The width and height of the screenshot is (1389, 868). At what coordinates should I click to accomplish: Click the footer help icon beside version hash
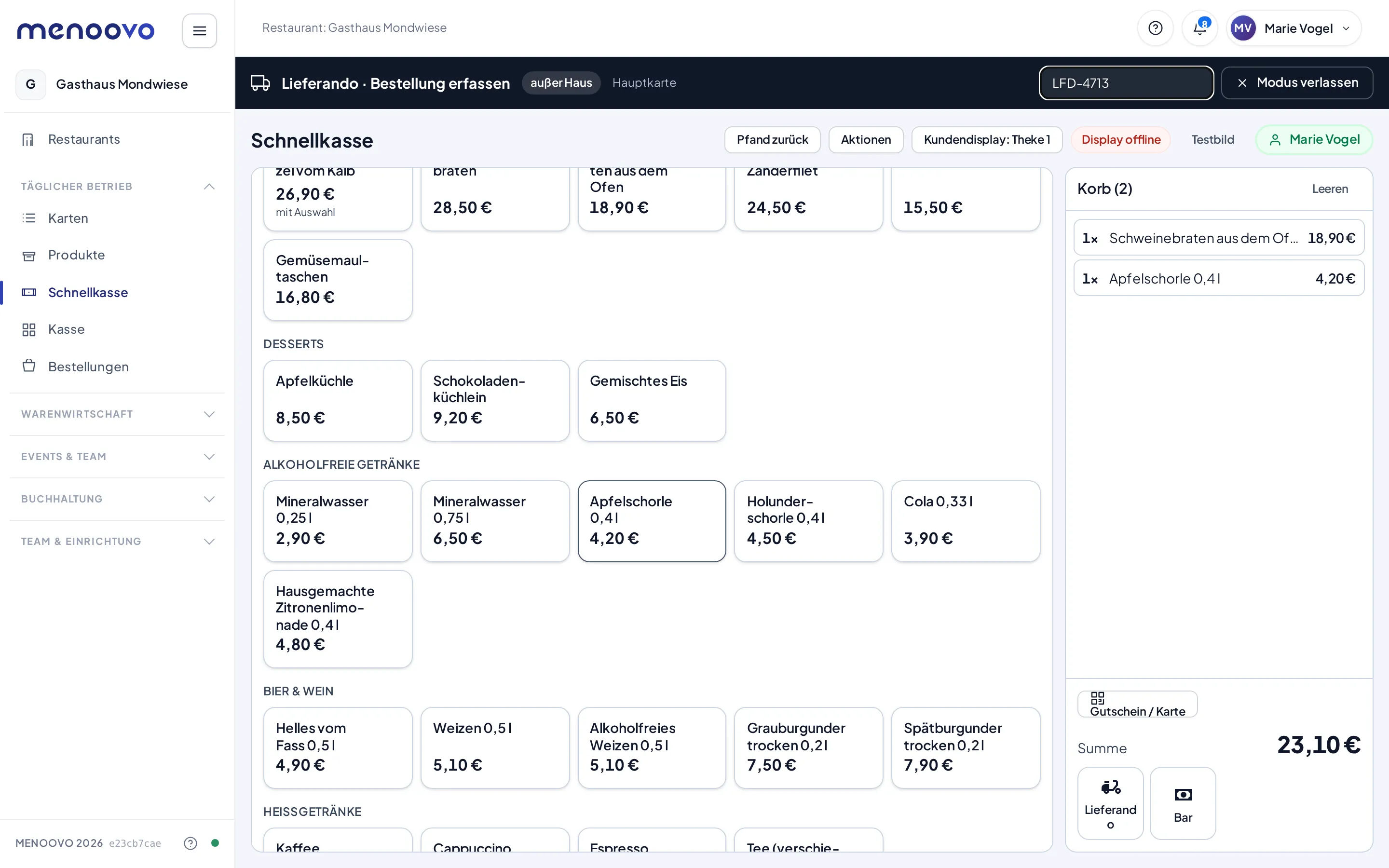190,843
